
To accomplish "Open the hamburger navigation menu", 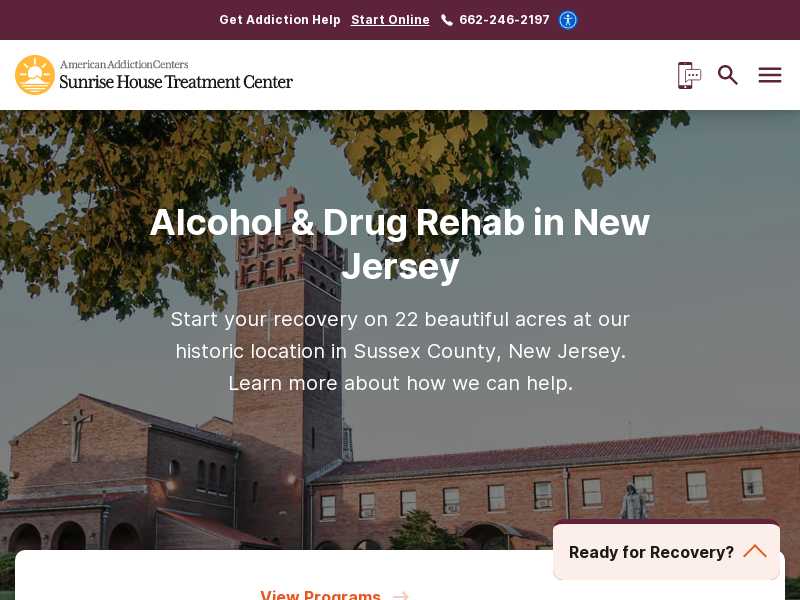I will pyautogui.click(x=769, y=75).
